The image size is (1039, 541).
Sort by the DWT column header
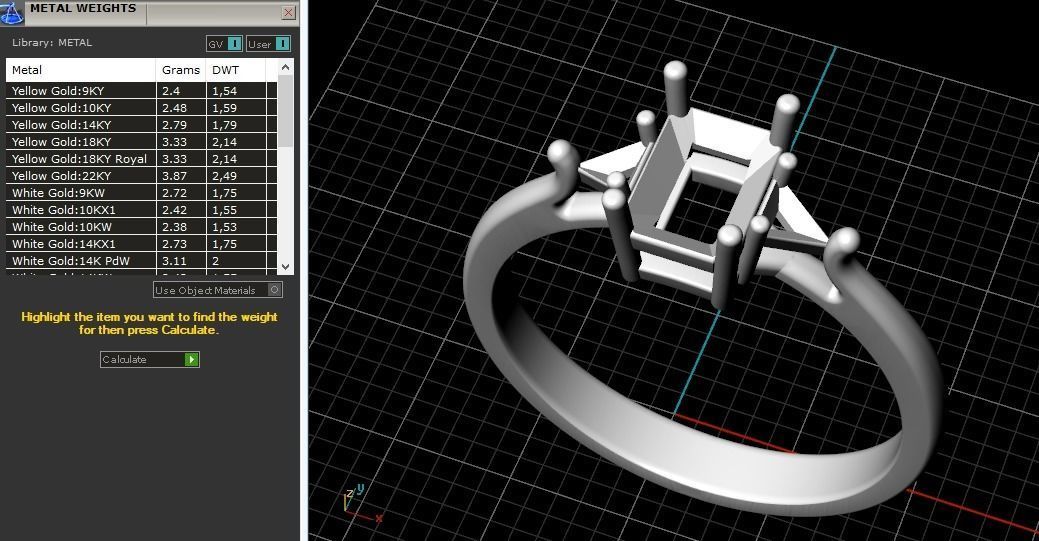point(236,70)
